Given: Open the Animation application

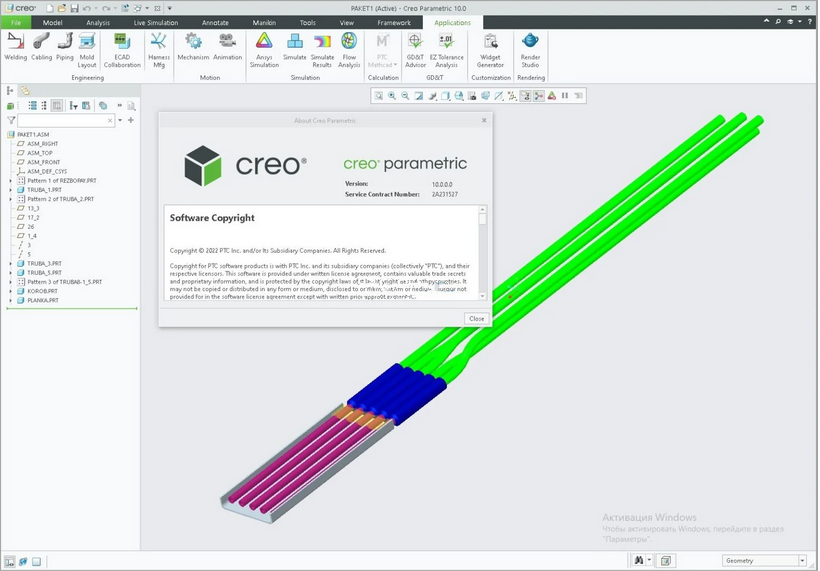Looking at the screenshot, I should coord(227,46).
